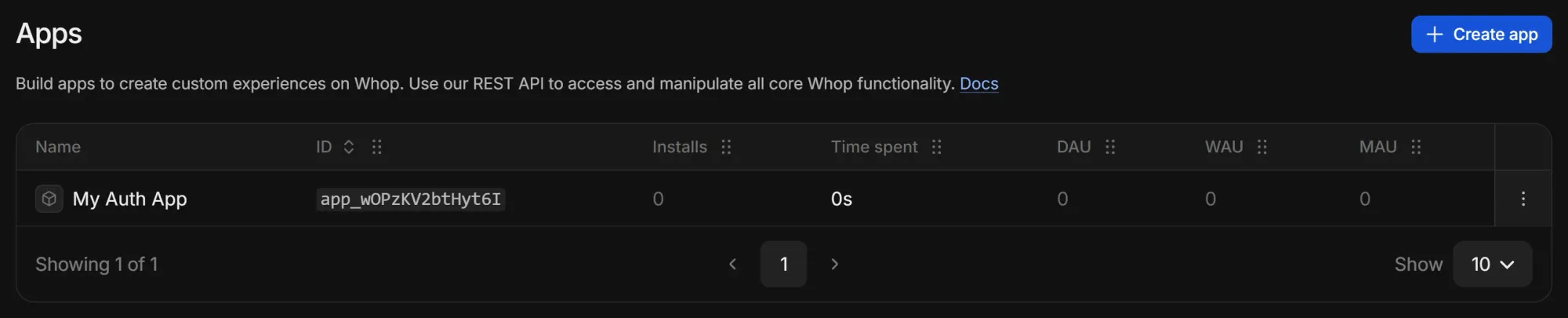Viewport: 1568px width, 318px height.
Task: Select page 1 in pagination
Action: click(x=783, y=264)
